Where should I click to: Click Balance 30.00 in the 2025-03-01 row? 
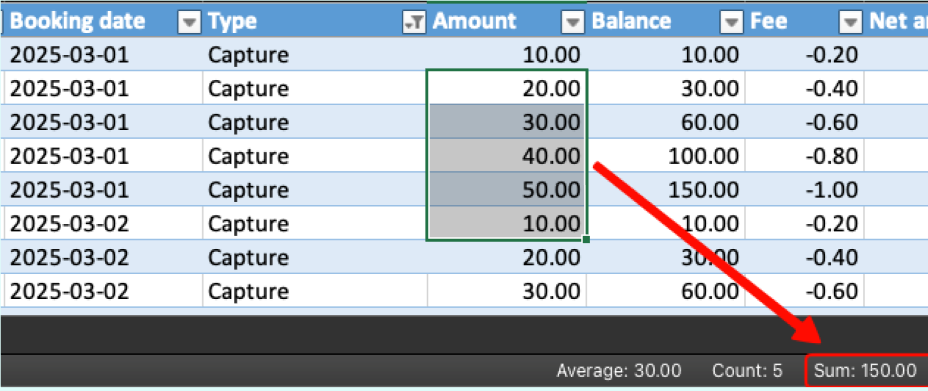(x=665, y=88)
